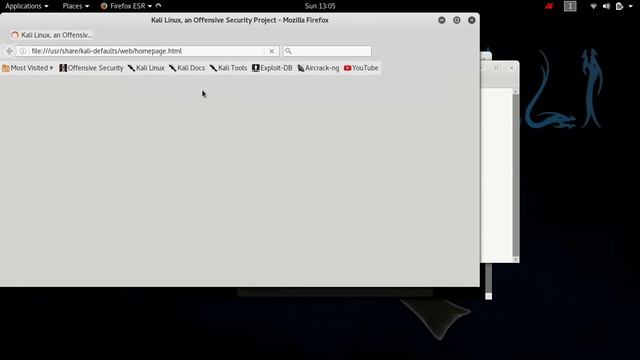Image resolution: width=640 pixels, height=360 pixels.
Task: Open workspace switcher number 1
Action: 570,6
